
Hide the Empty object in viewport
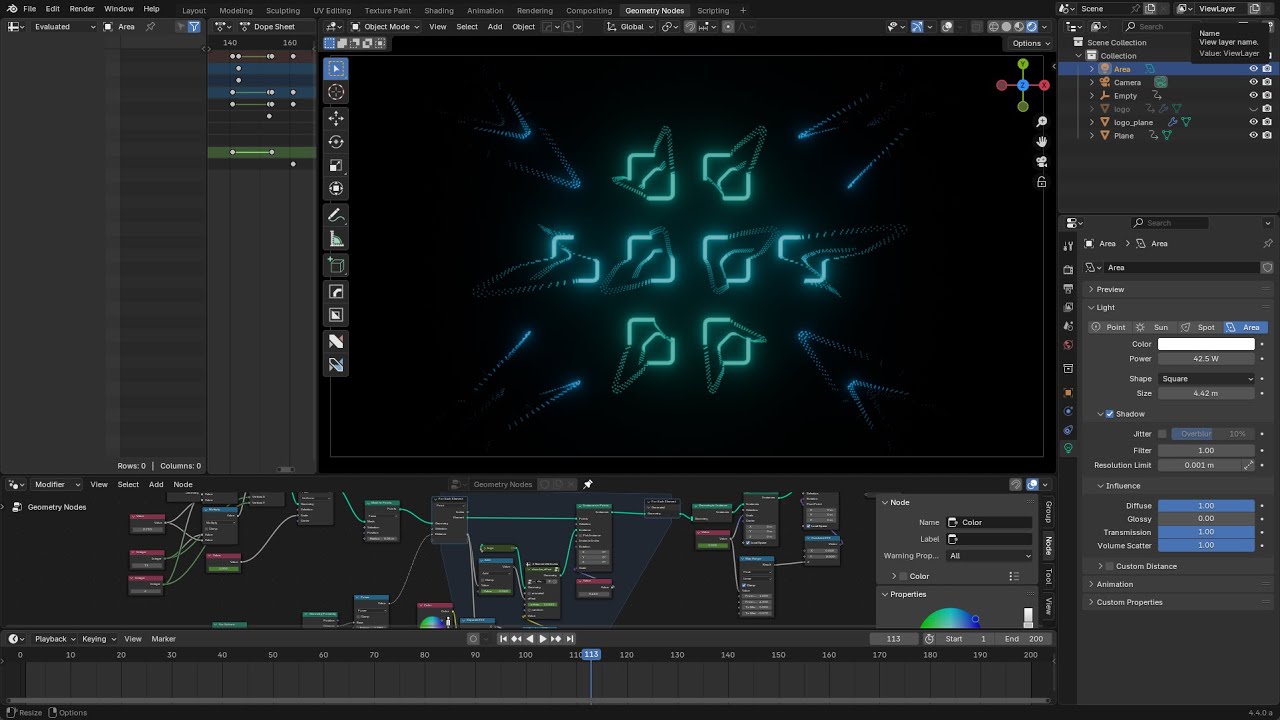pyautogui.click(x=1253, y=96)
